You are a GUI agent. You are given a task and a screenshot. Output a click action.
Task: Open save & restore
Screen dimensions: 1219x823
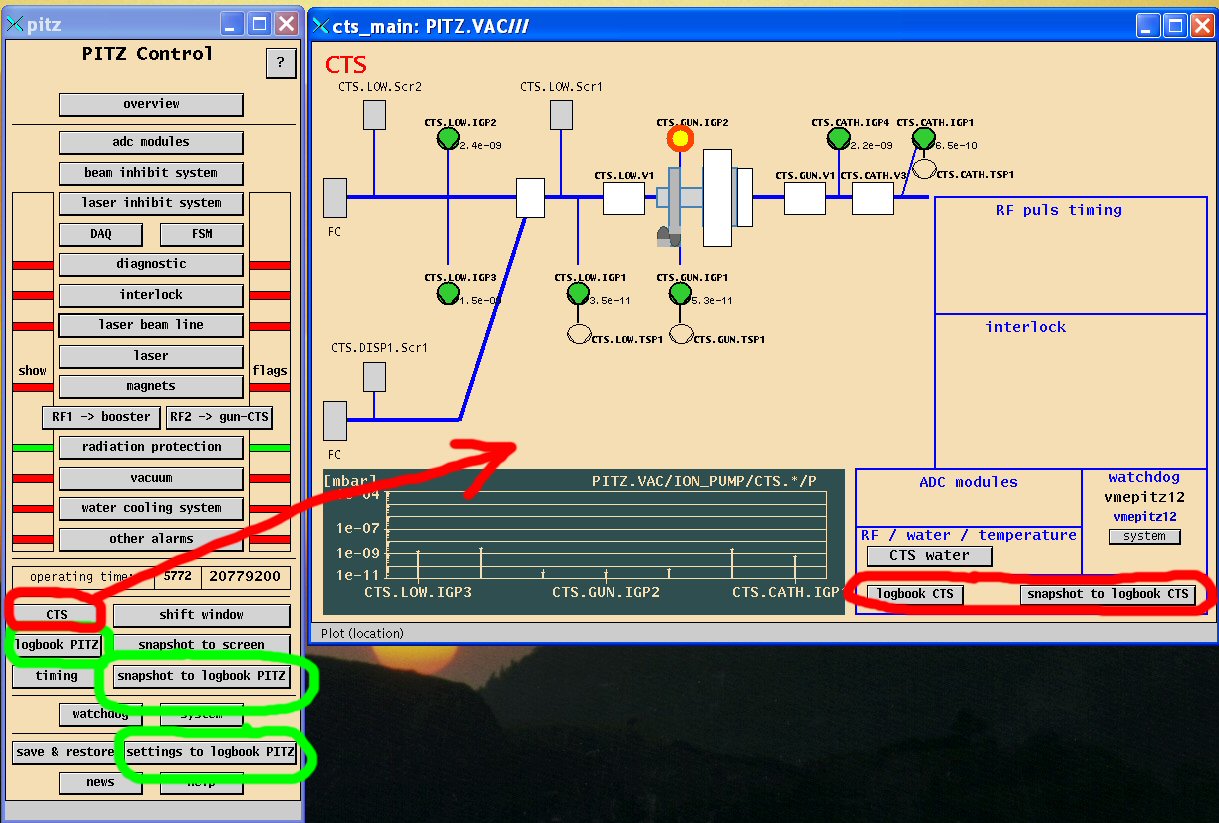(63, 752)
